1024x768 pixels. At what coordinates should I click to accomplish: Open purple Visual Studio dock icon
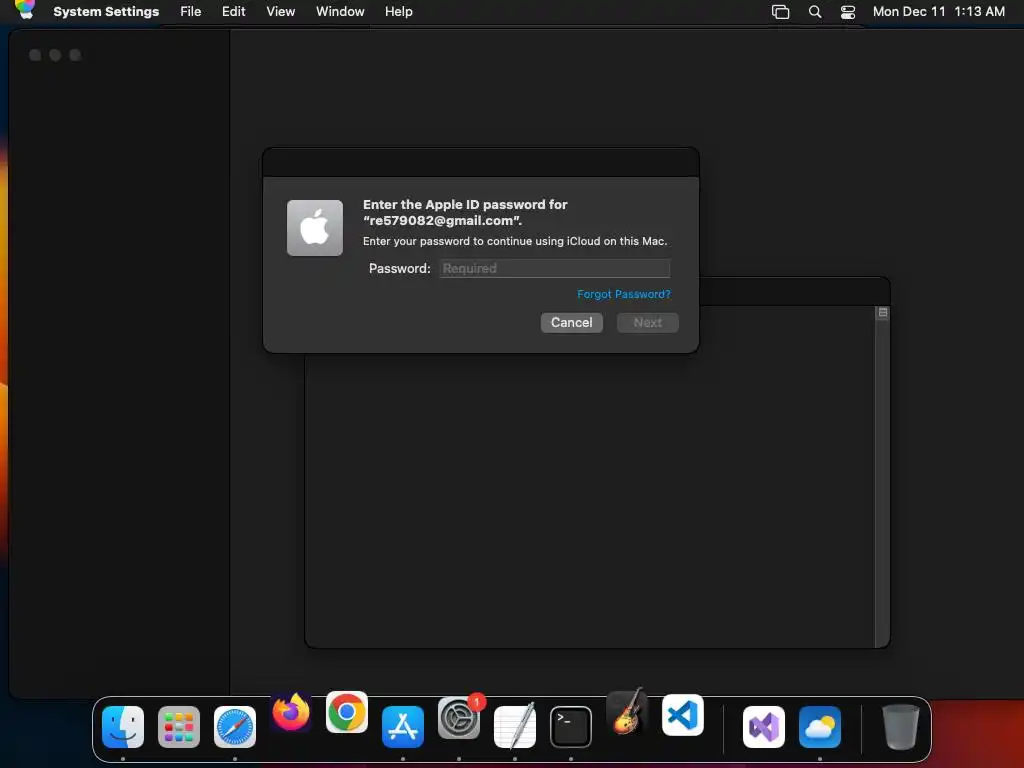[764, 727]
